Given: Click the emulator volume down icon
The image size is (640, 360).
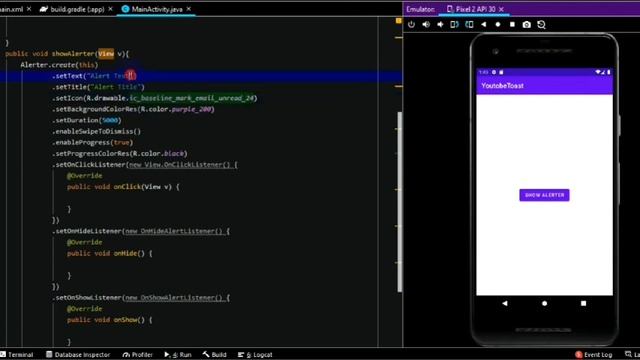Looking at the screenshot, I should 440,24.
